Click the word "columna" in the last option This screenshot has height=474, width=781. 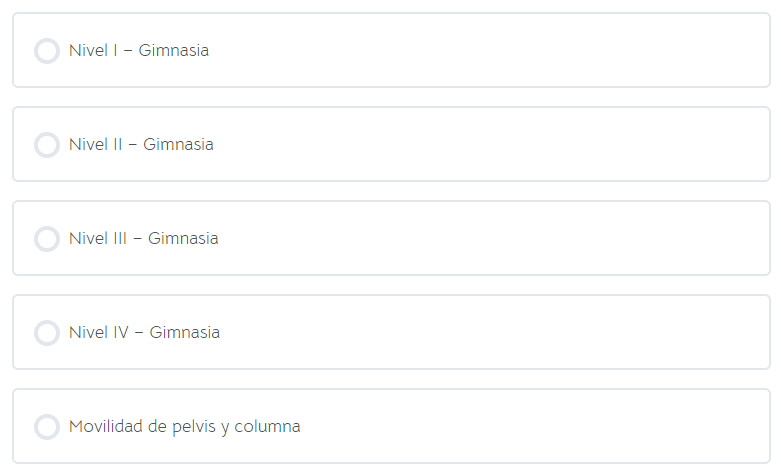268,427
